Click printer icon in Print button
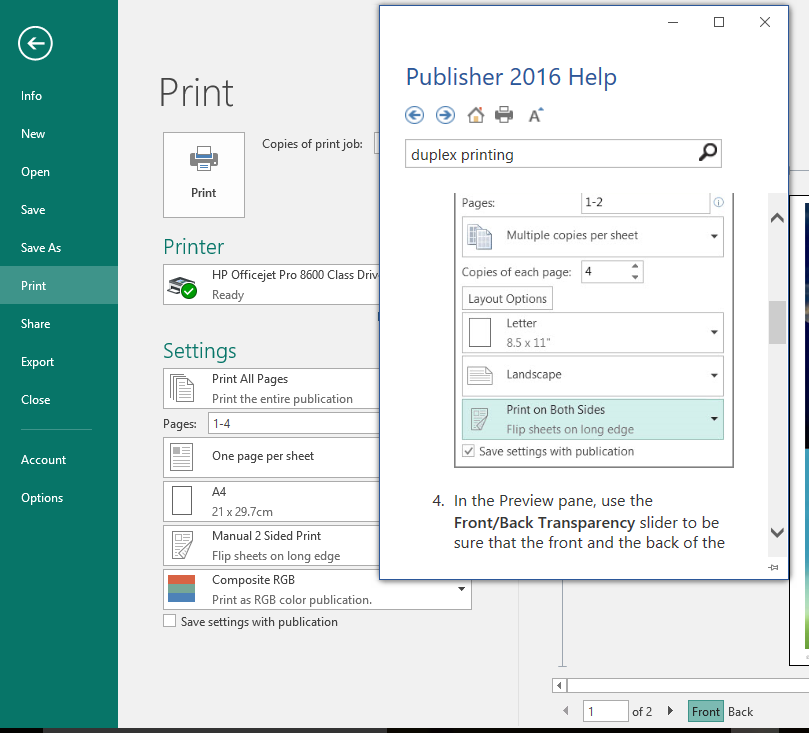 [204, 158]
